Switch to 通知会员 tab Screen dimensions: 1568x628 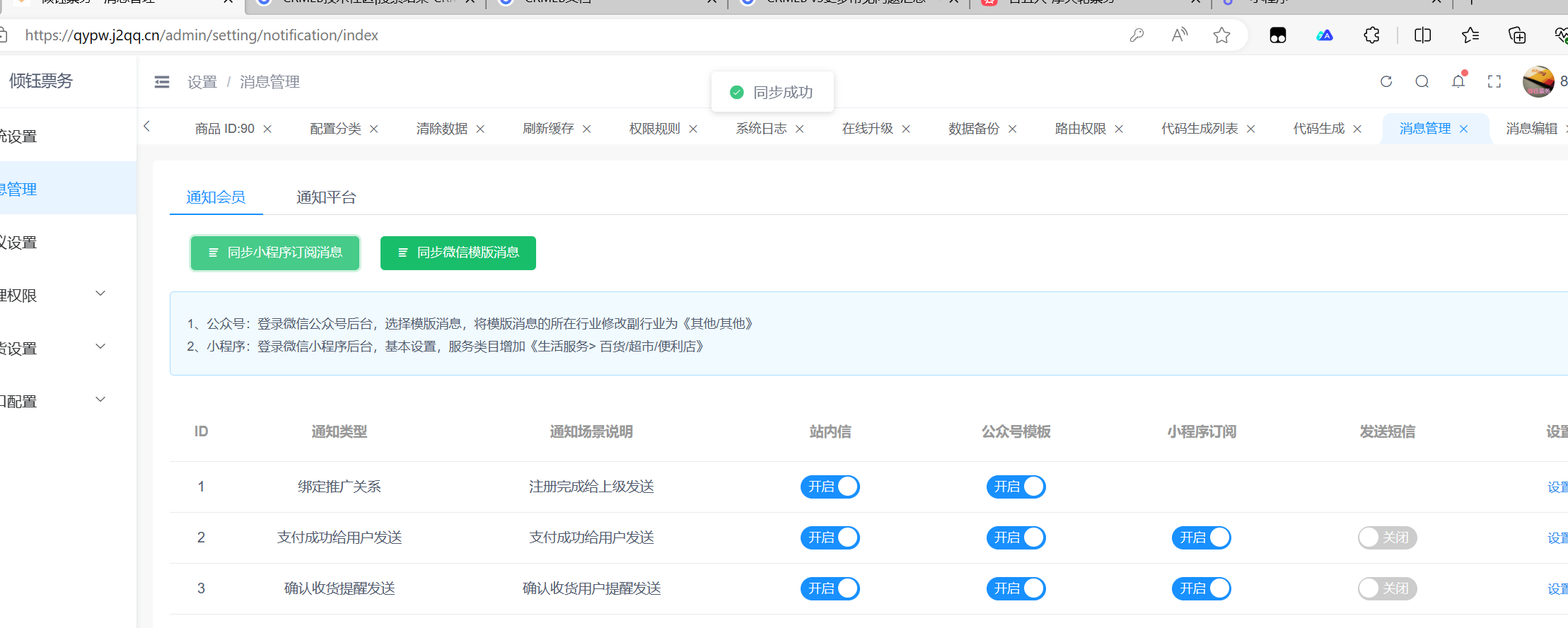click(x=216, y=197)
